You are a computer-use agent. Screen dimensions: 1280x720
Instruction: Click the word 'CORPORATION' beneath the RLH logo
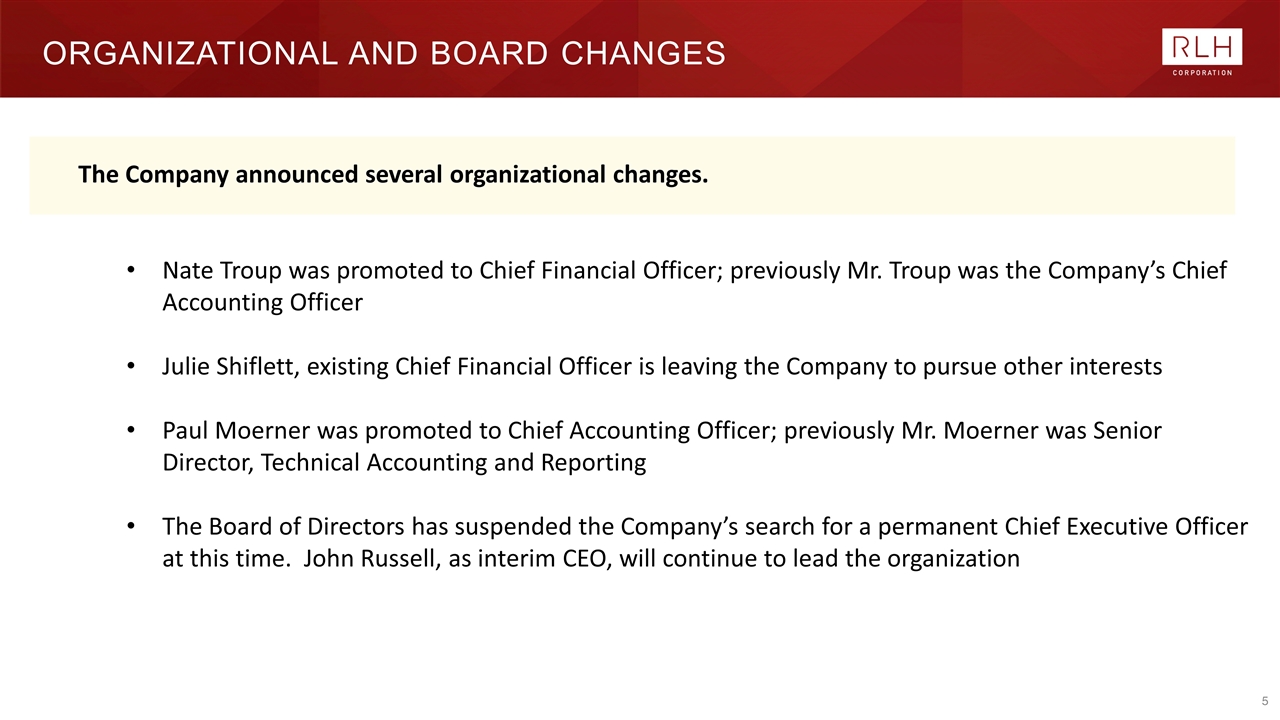1202,72
